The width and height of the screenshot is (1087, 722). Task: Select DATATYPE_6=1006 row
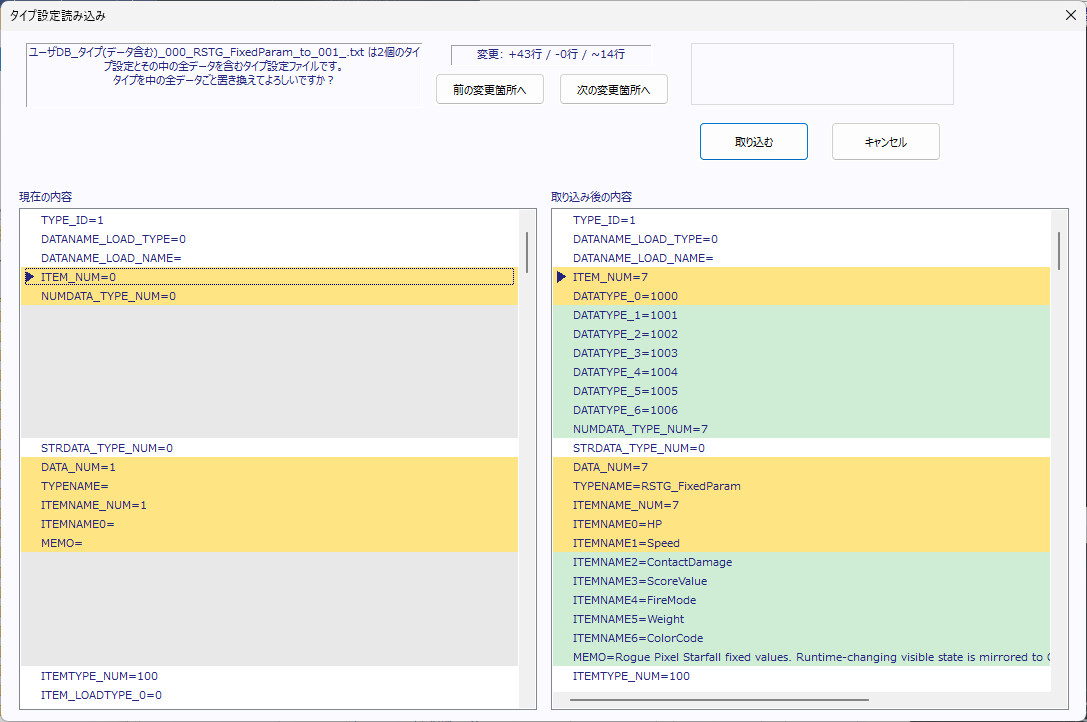tap(801, 410)
